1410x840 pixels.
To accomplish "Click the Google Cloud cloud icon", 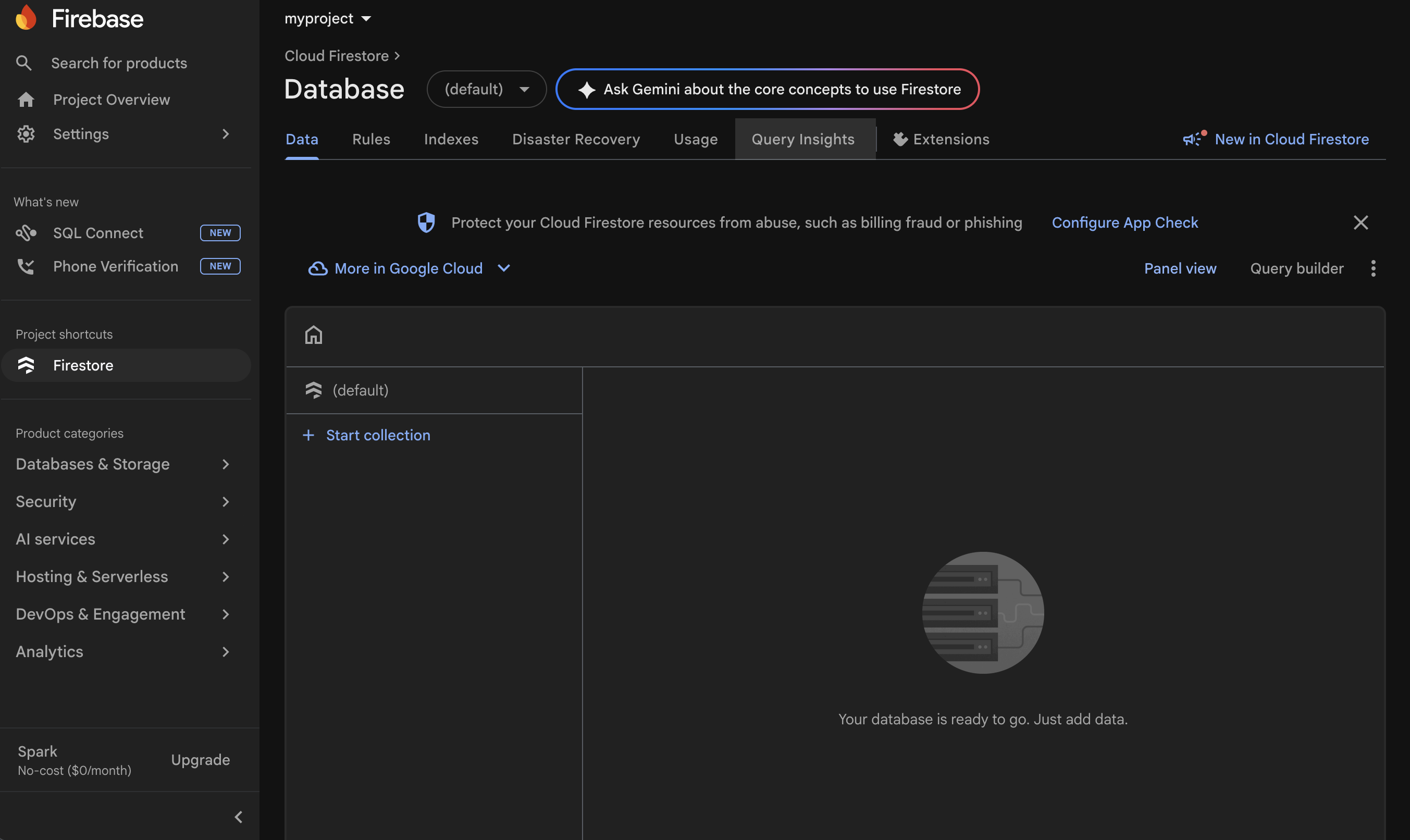I will 317,268.
